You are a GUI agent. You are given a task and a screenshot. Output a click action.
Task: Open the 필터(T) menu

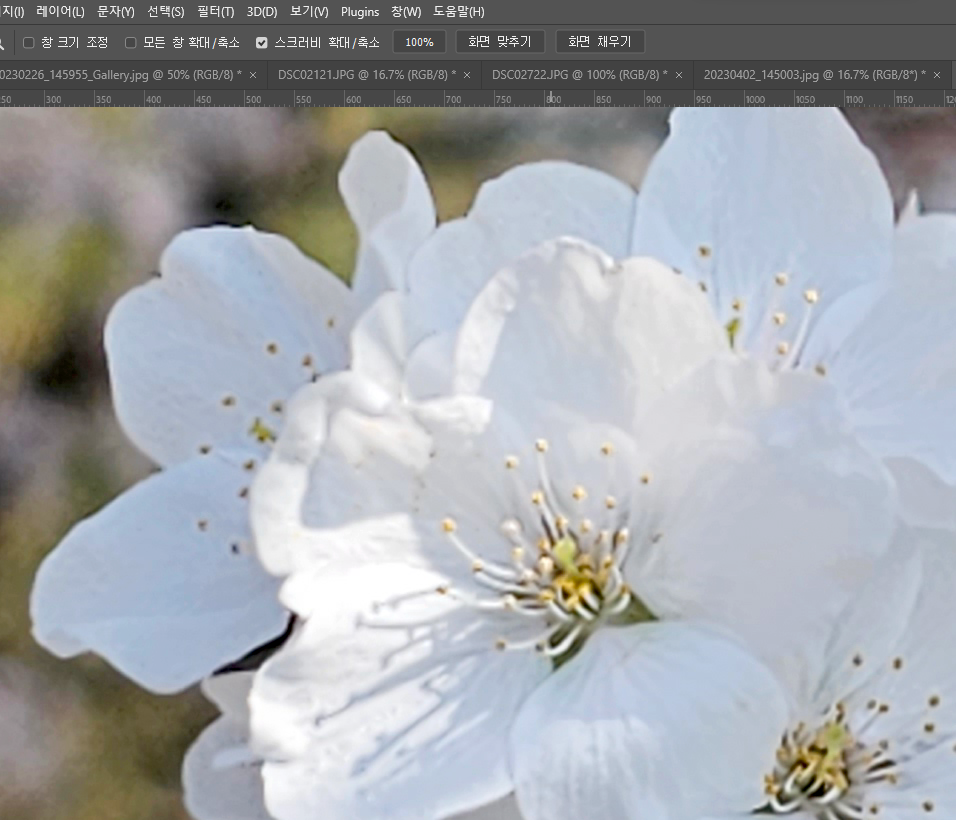(216, 12)
